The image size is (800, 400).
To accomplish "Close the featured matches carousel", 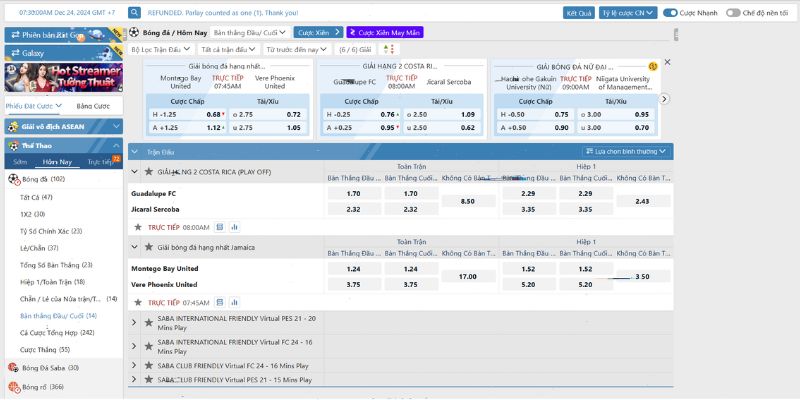I will (667, 62).
